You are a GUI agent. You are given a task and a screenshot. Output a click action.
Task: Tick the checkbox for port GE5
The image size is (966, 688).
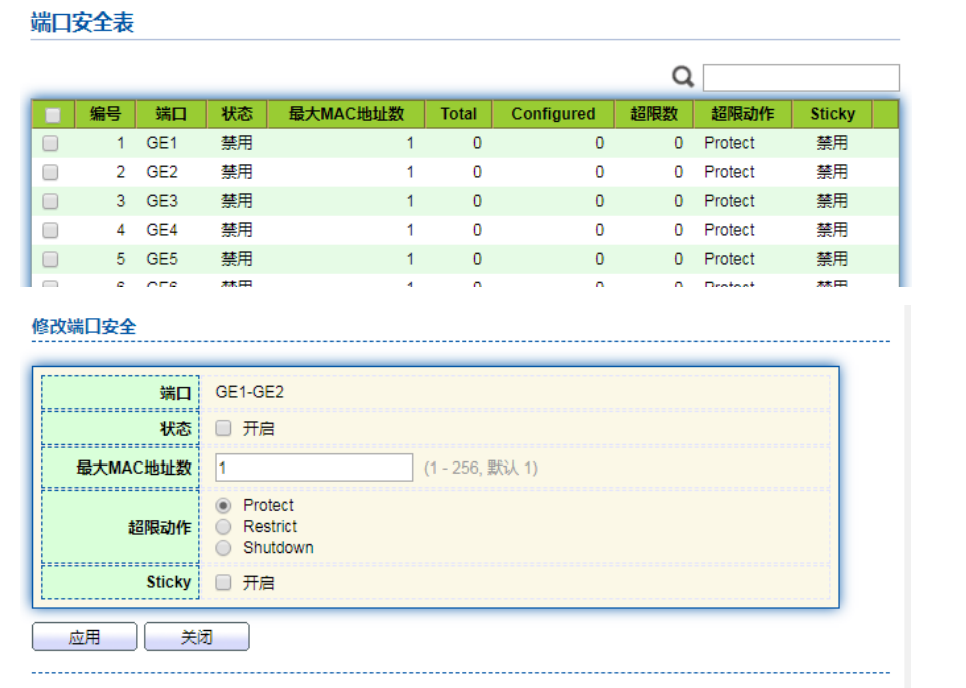point(51,259)
